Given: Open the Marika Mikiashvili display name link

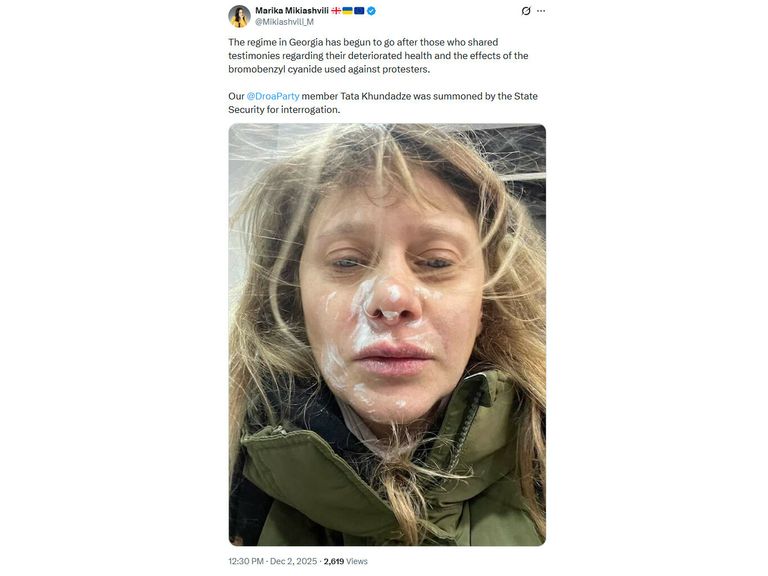Looking at the screenshot, I should tap(291, 11).
